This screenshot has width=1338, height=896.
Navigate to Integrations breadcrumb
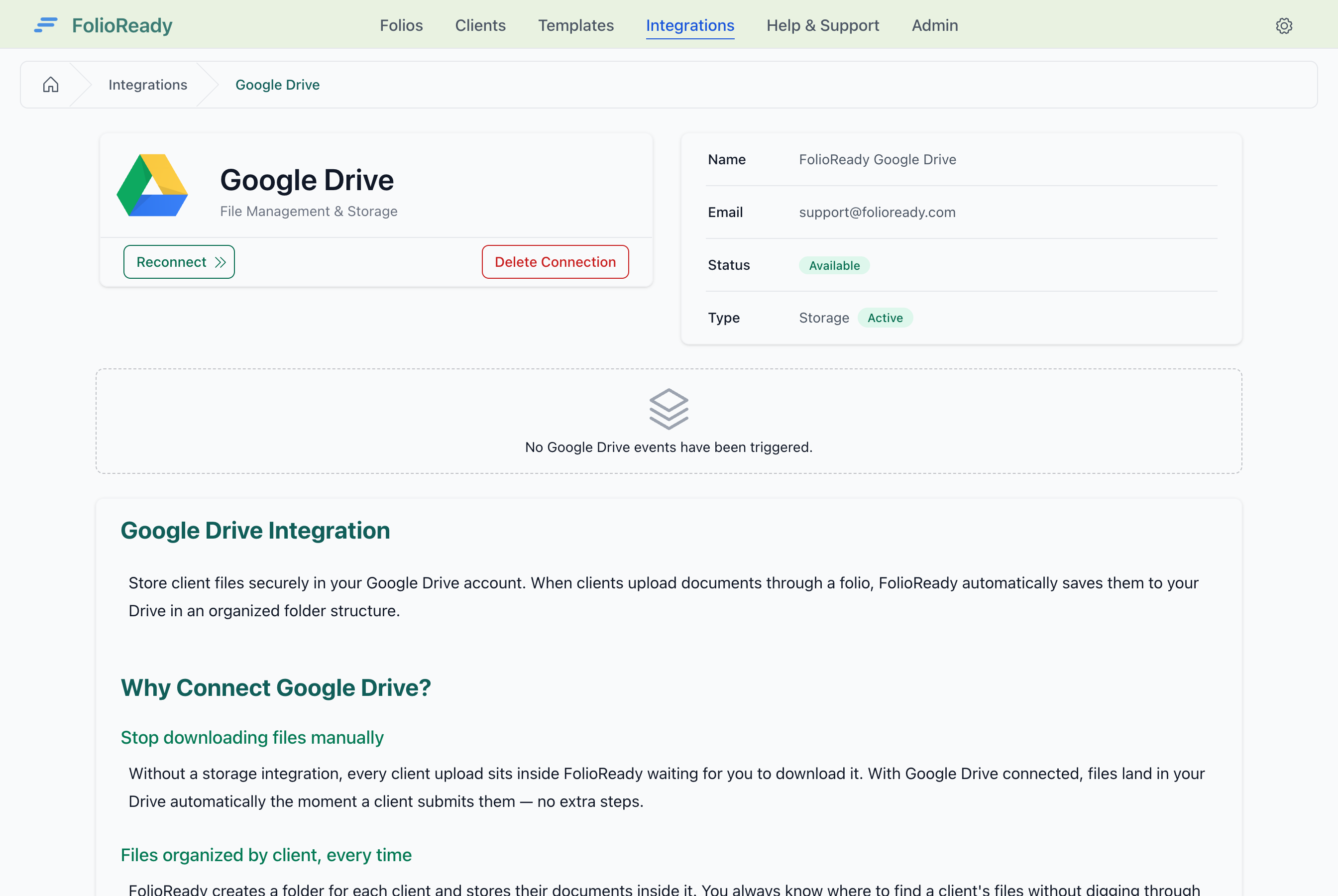tap(147, 85)
